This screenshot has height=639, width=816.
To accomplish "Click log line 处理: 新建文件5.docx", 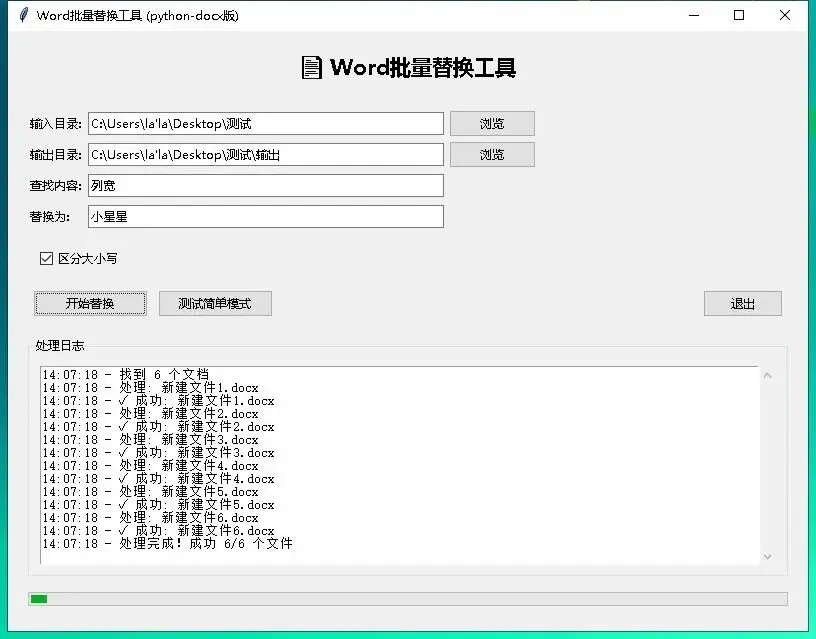I will (150, 492).
